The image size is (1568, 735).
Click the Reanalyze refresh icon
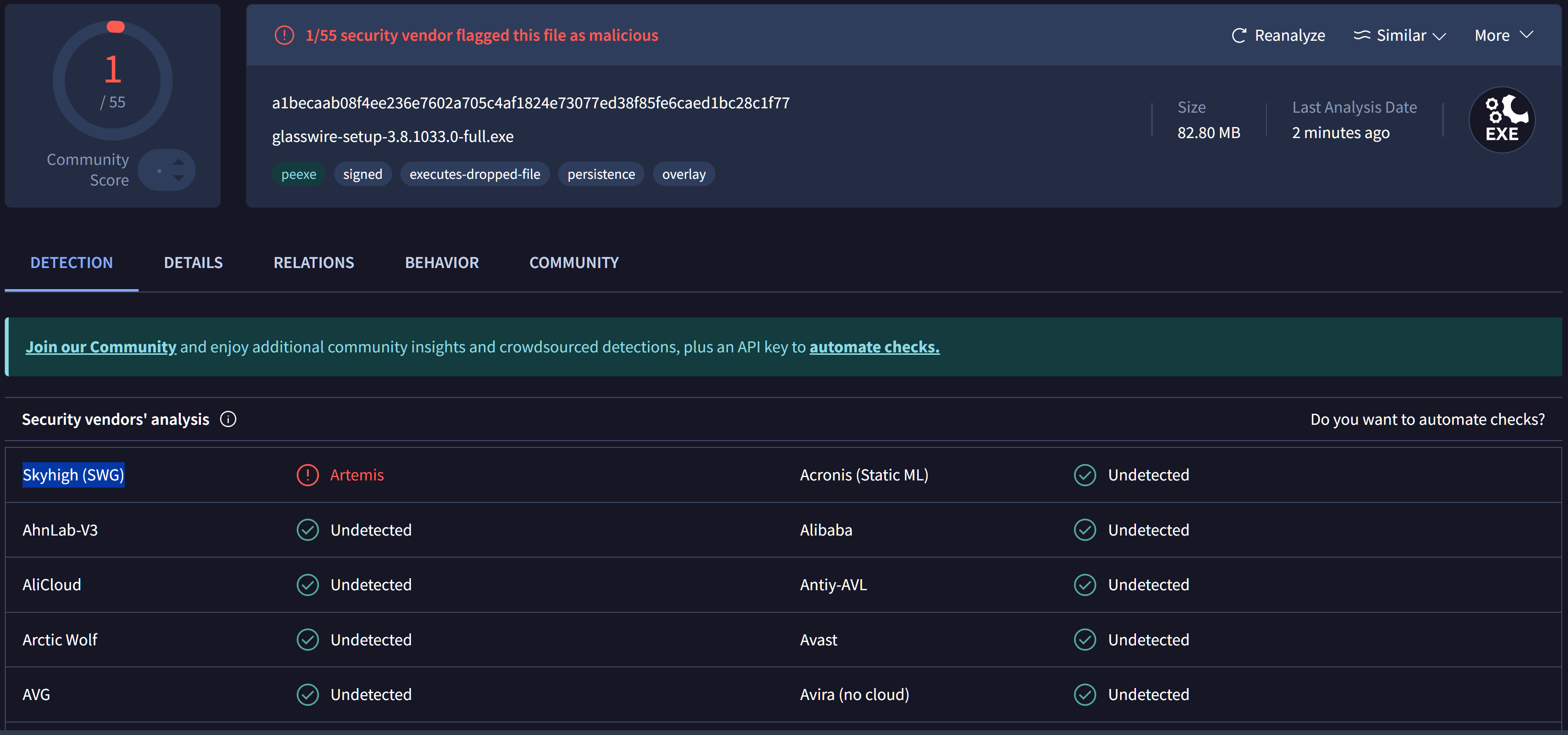(1239, 35)
